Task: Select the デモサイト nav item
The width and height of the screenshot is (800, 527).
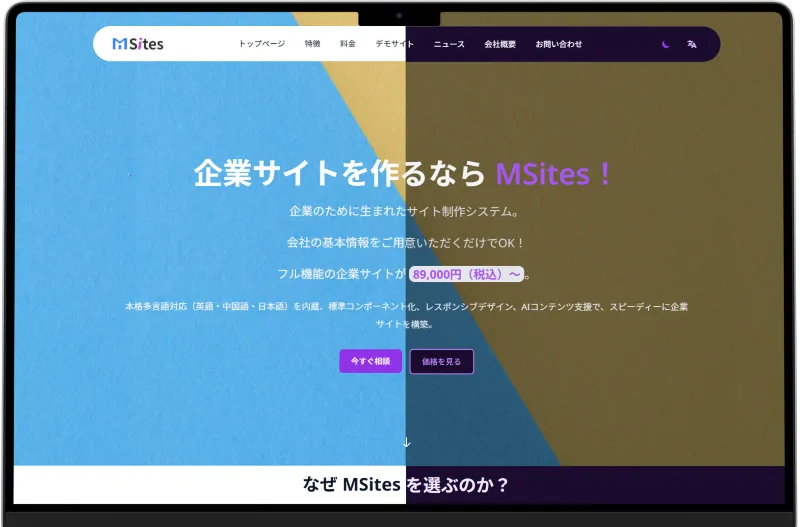Action: coord(394,44)
